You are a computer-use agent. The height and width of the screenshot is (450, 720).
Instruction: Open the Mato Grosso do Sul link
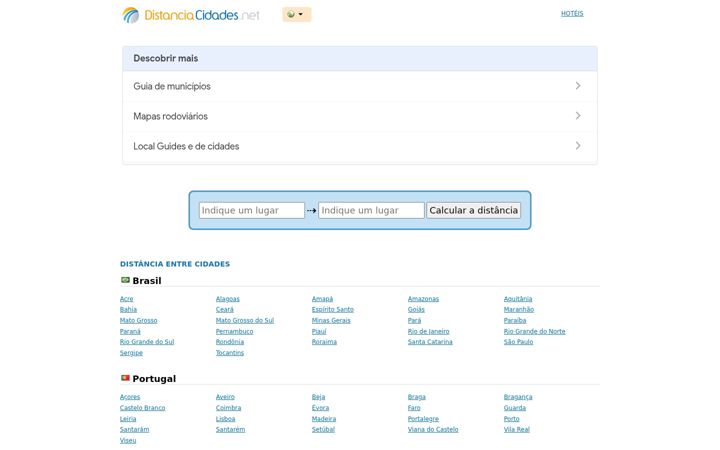point(245,321)
